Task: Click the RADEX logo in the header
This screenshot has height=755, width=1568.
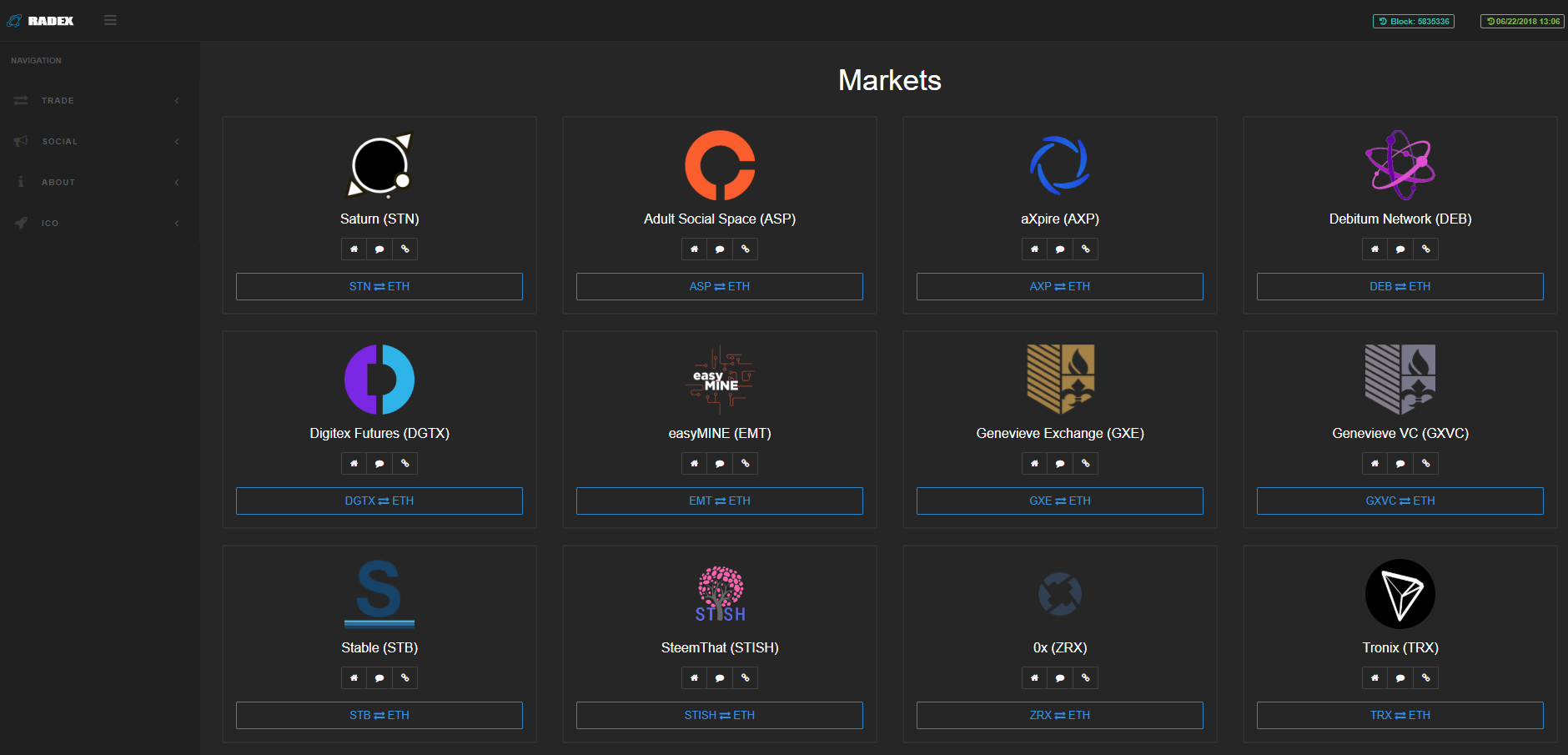Action: pyautogui.click(x=40, y=21)
